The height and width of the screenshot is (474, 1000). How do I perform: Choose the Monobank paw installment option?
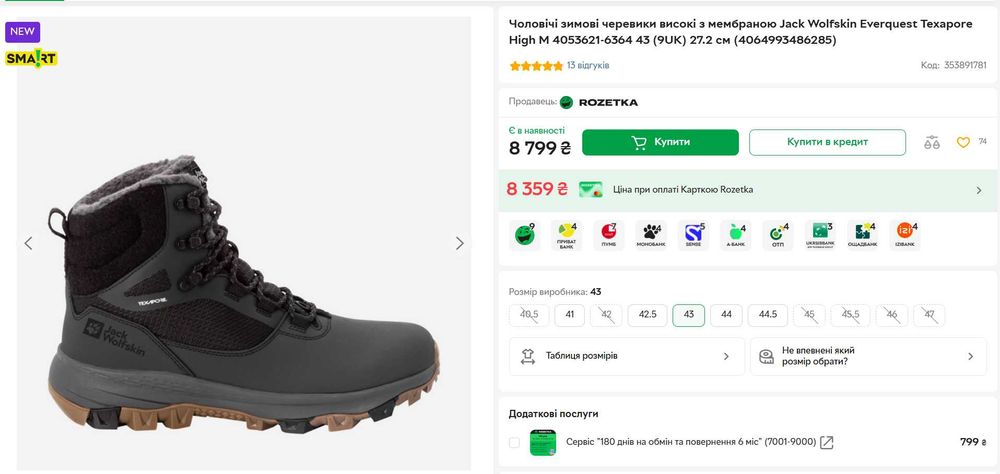point(651,236)
